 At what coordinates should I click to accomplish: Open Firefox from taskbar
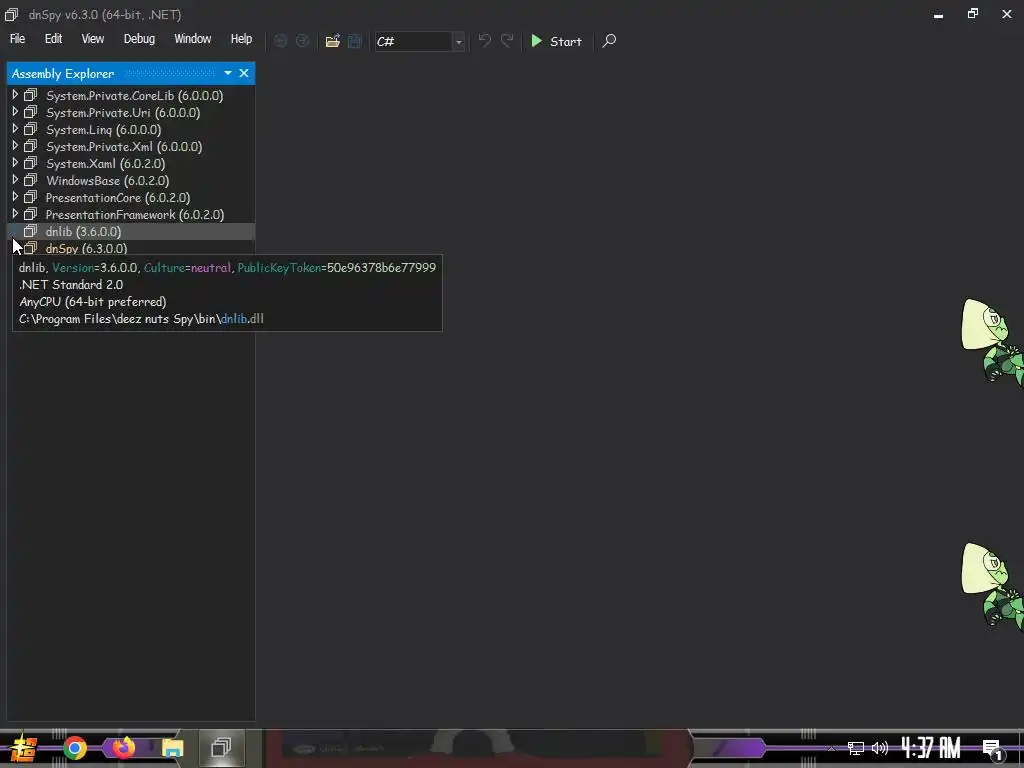pos(123,748)
